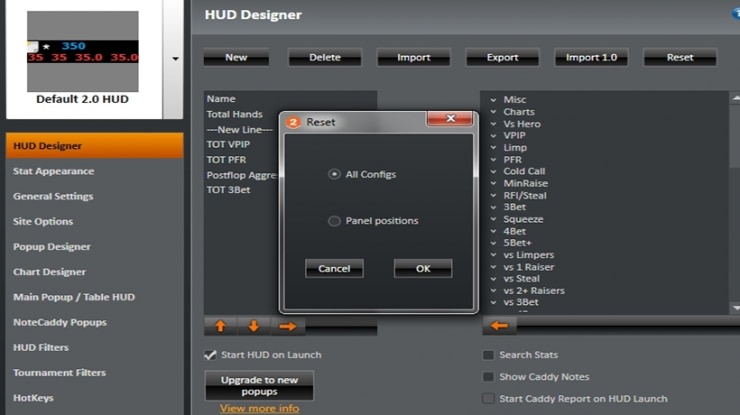Confirm the Reset dialog with OK
The height and width of the screenshot is (415, 740).
(x=423, y=268)
